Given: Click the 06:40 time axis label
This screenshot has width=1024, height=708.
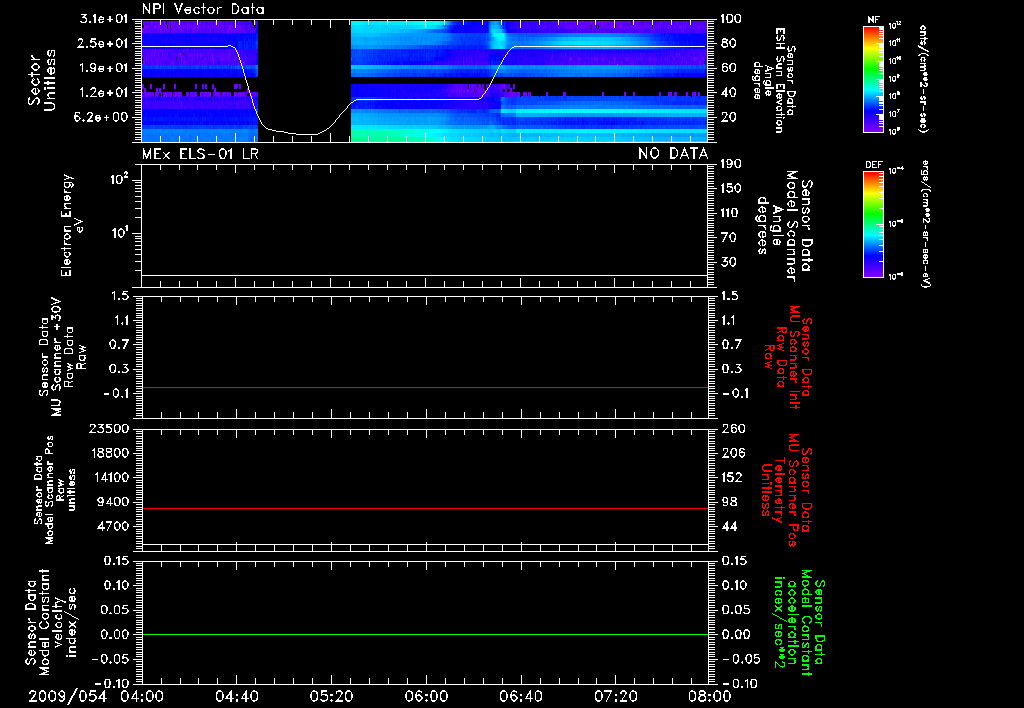Looking at the screenshot, I should [520, 696].
